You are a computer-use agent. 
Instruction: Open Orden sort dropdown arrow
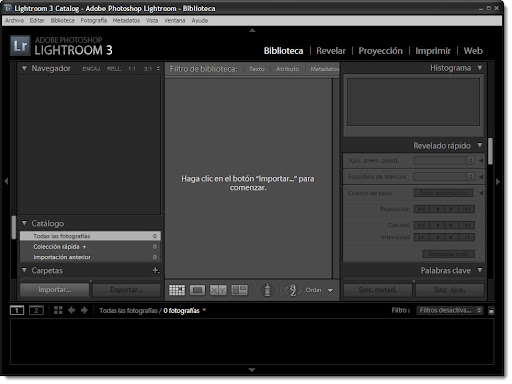(x=330, y=290)
